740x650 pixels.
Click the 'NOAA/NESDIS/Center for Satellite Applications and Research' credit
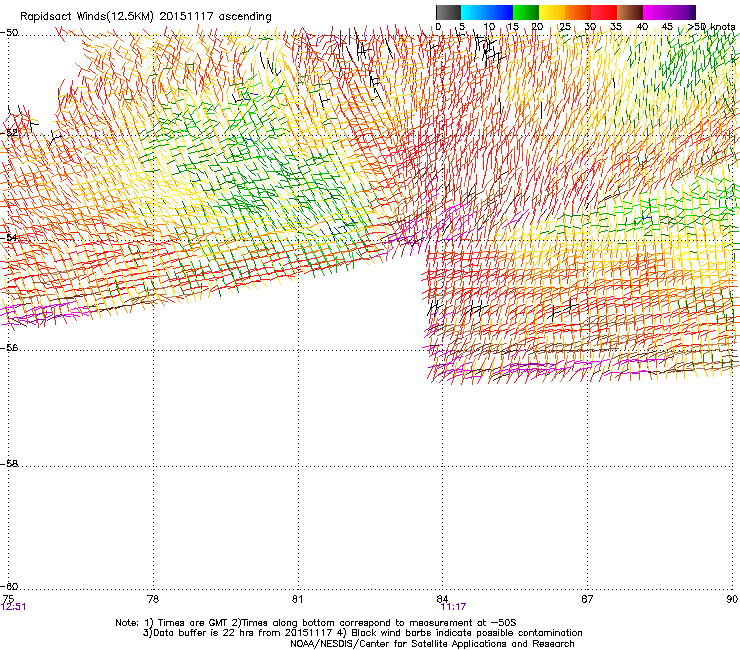(x=432, y=644)
